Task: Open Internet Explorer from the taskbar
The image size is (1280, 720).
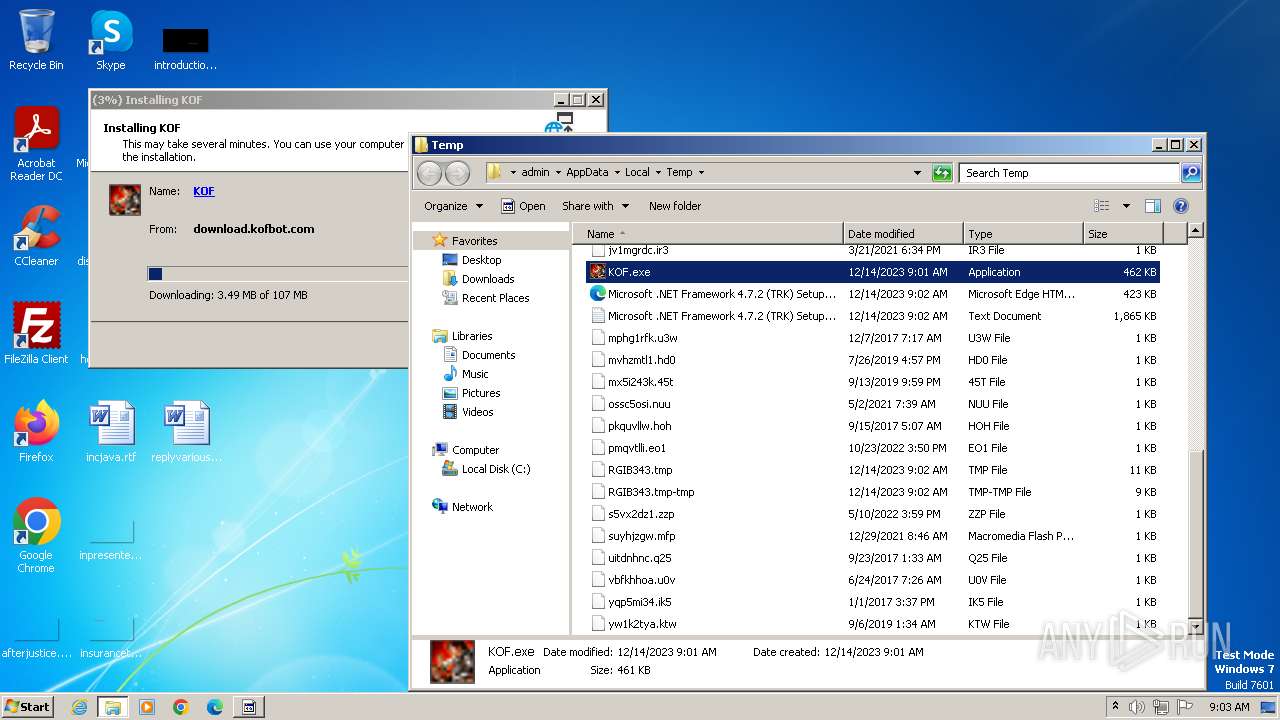Action: [79, 707]
